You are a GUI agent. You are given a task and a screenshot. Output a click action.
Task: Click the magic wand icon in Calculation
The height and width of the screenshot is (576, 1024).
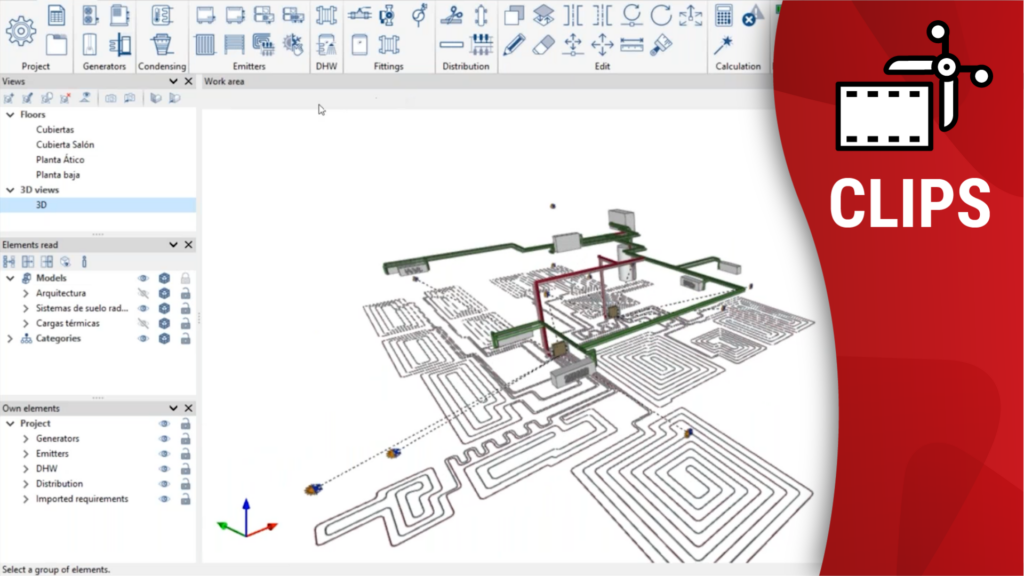click(x=723, y=44)
